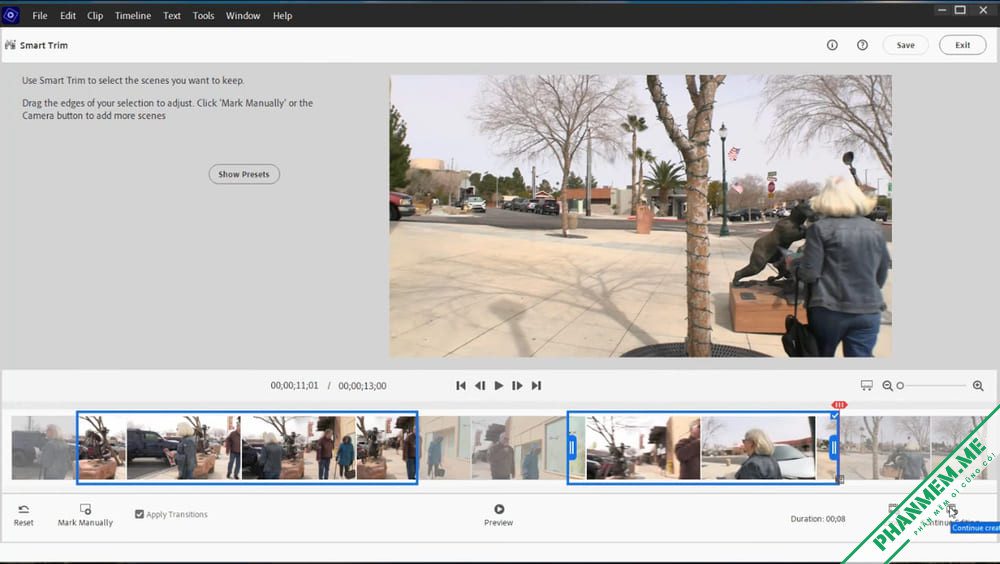The height and width of the screenshot is (564, 1000).
Task: Click the Premiere Elements app logo
Action: (x=11, y=15)
